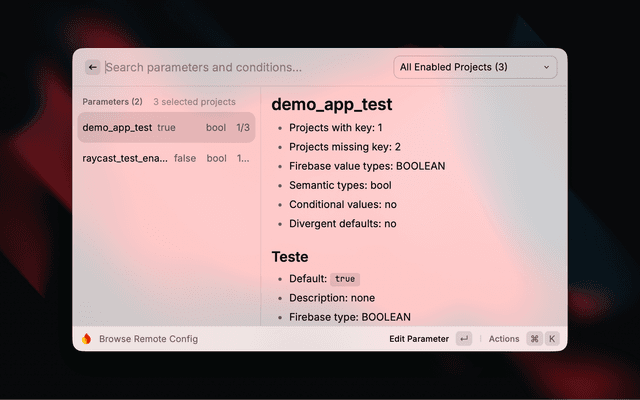Click the back arrow icon
This screenshot has width=640, height=400.
93,67
